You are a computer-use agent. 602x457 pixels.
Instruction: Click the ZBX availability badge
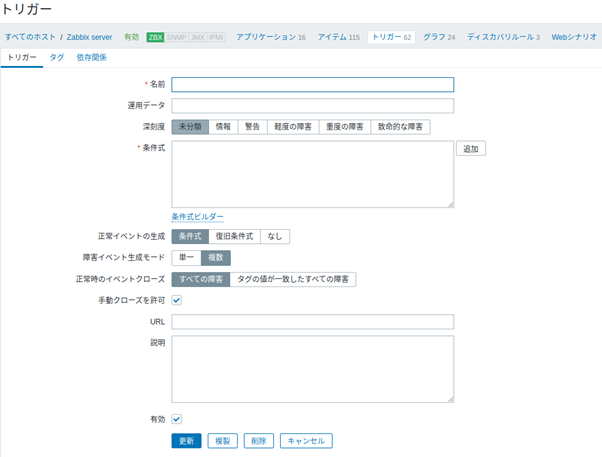pyautogui.click(x=155, y=37)
